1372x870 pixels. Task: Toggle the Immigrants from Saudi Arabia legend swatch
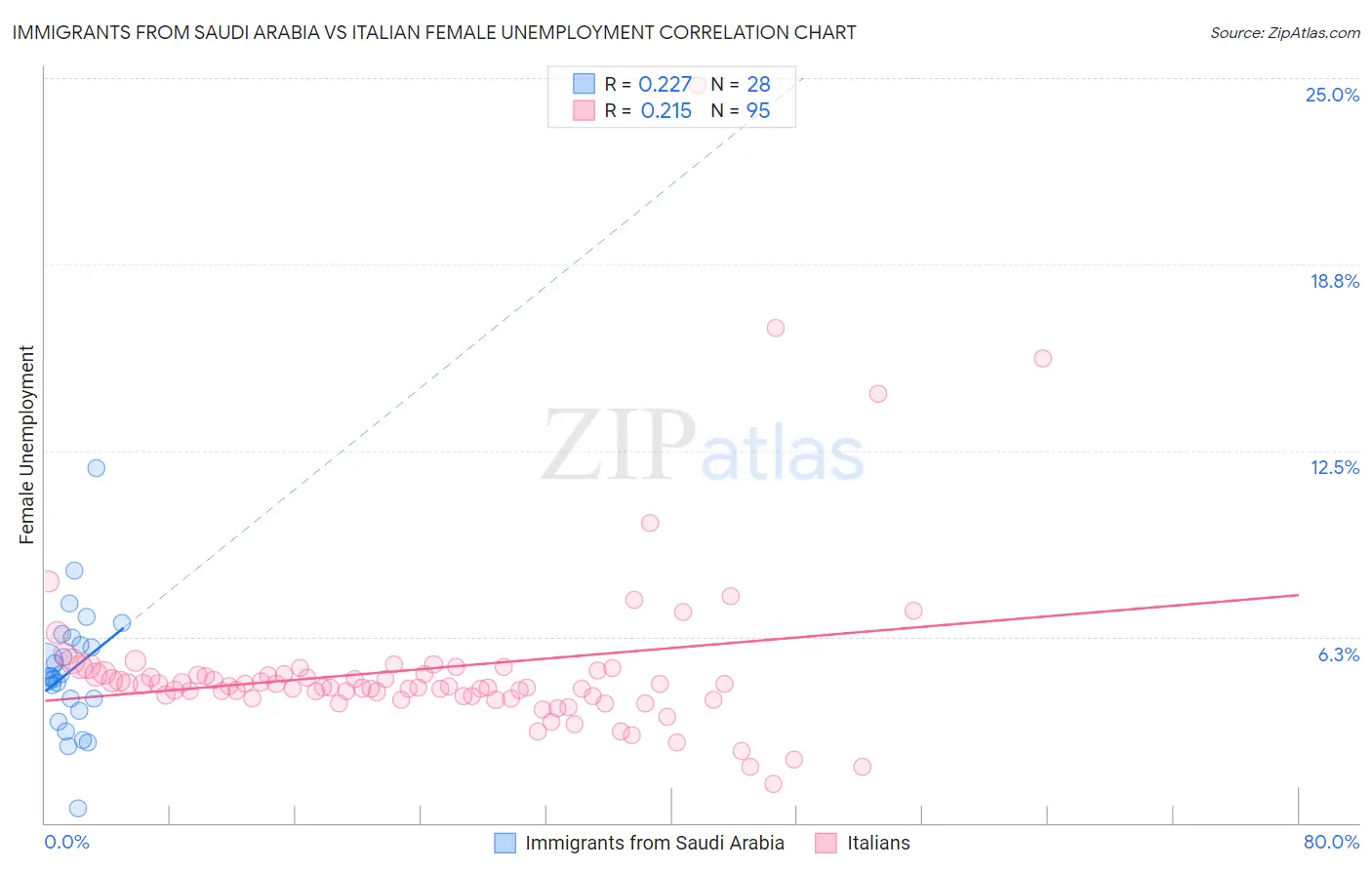click(x=504, y=843)
